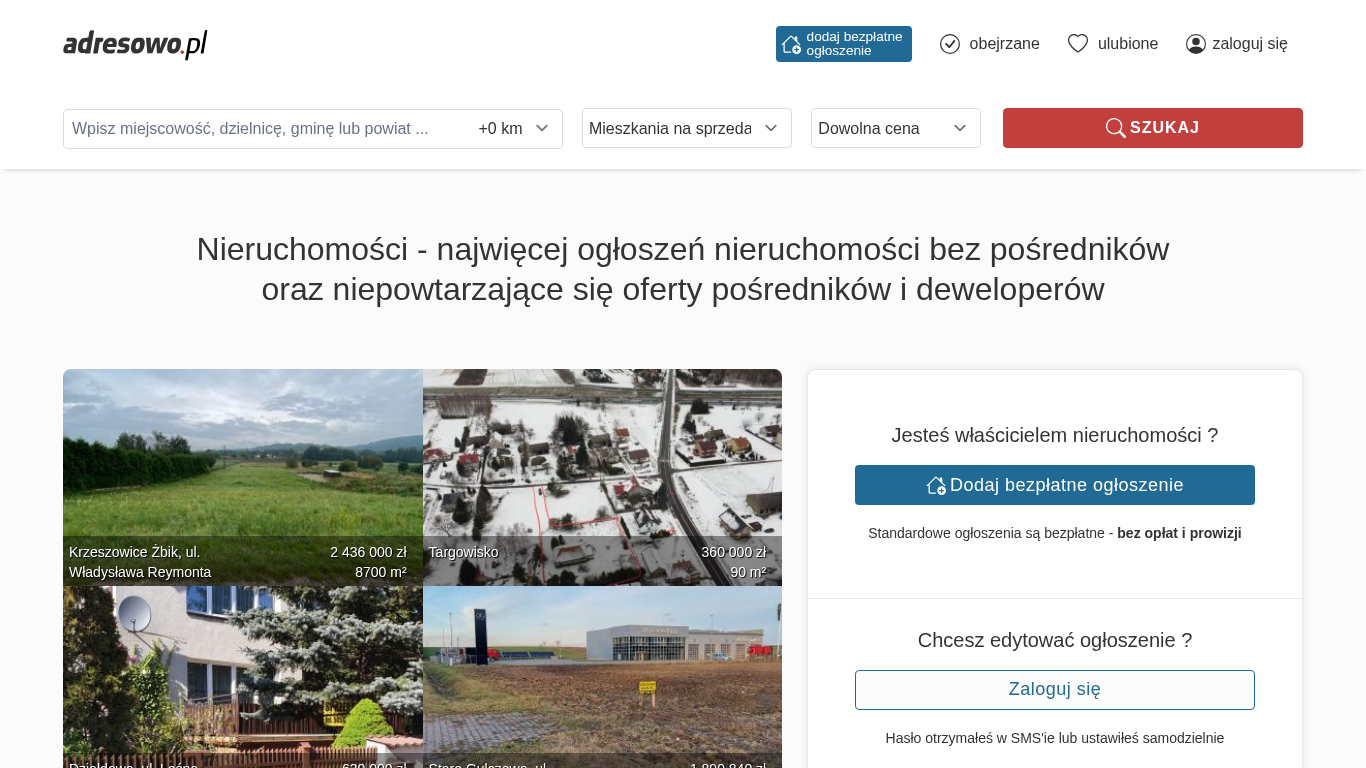Open the obejrzane viewed listings link
This screenshot has height=768, width=1366.
pyautogui.click(x=1004, y=44)
